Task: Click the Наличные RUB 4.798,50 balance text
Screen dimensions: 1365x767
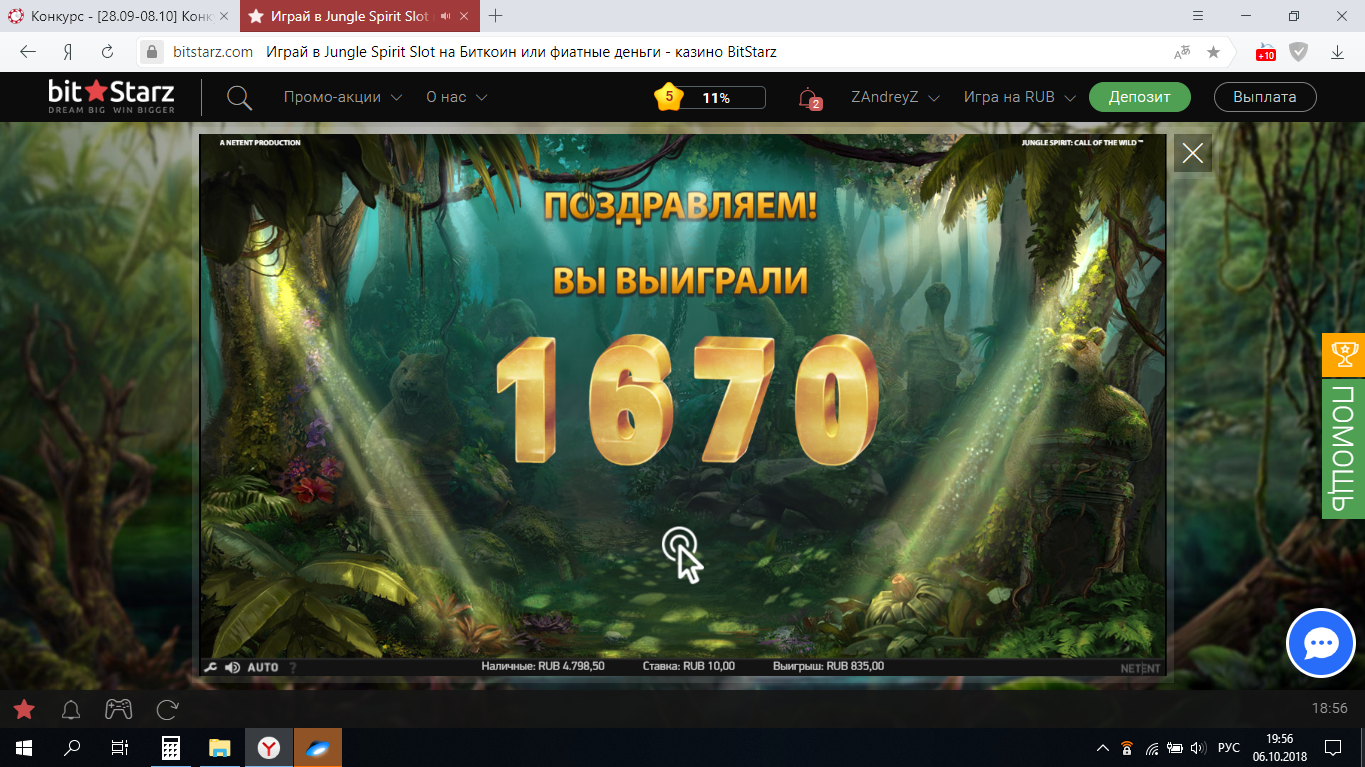Action: click(543, 666)
